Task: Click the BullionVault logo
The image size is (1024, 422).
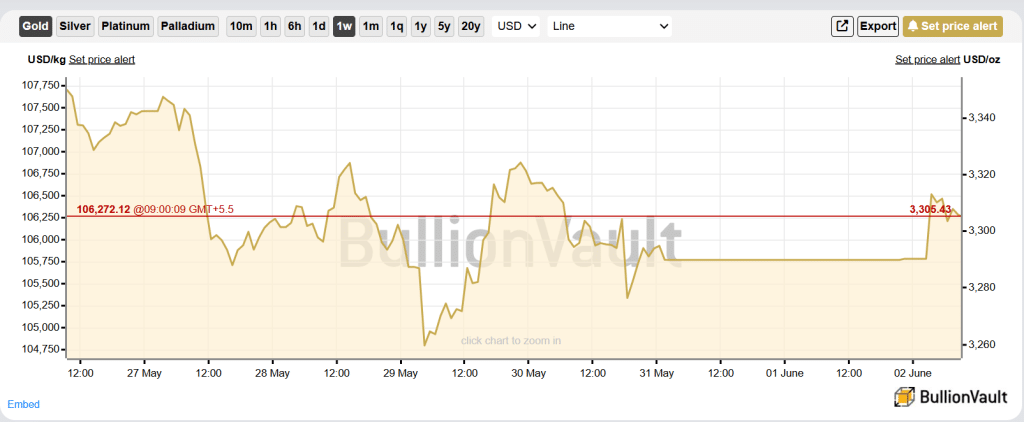Action: 950,397
